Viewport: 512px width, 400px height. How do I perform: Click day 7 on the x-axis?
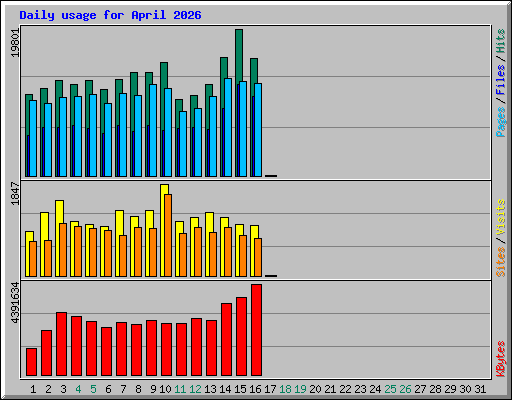(123, 389)
